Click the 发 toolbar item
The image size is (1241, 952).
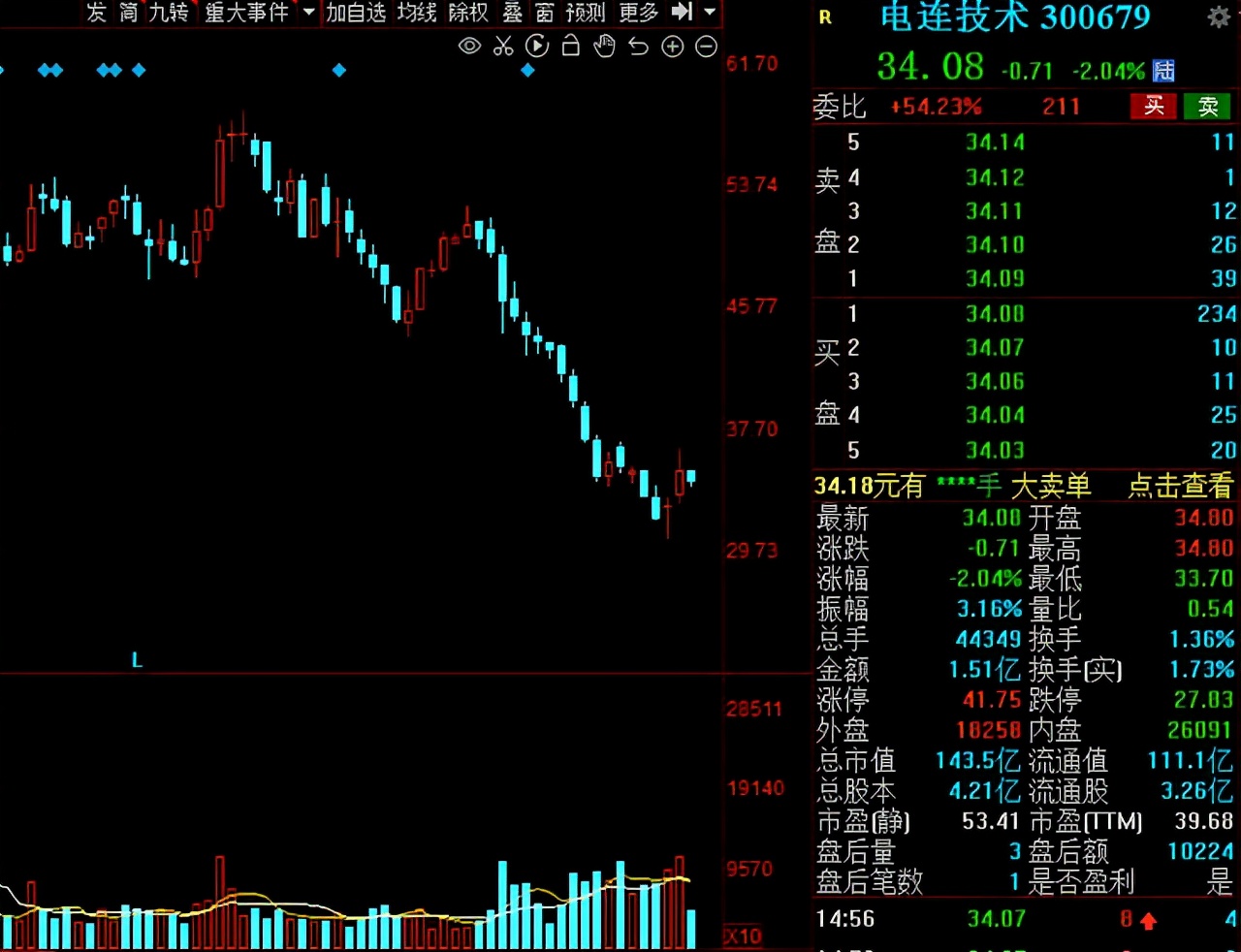(96, 12)
